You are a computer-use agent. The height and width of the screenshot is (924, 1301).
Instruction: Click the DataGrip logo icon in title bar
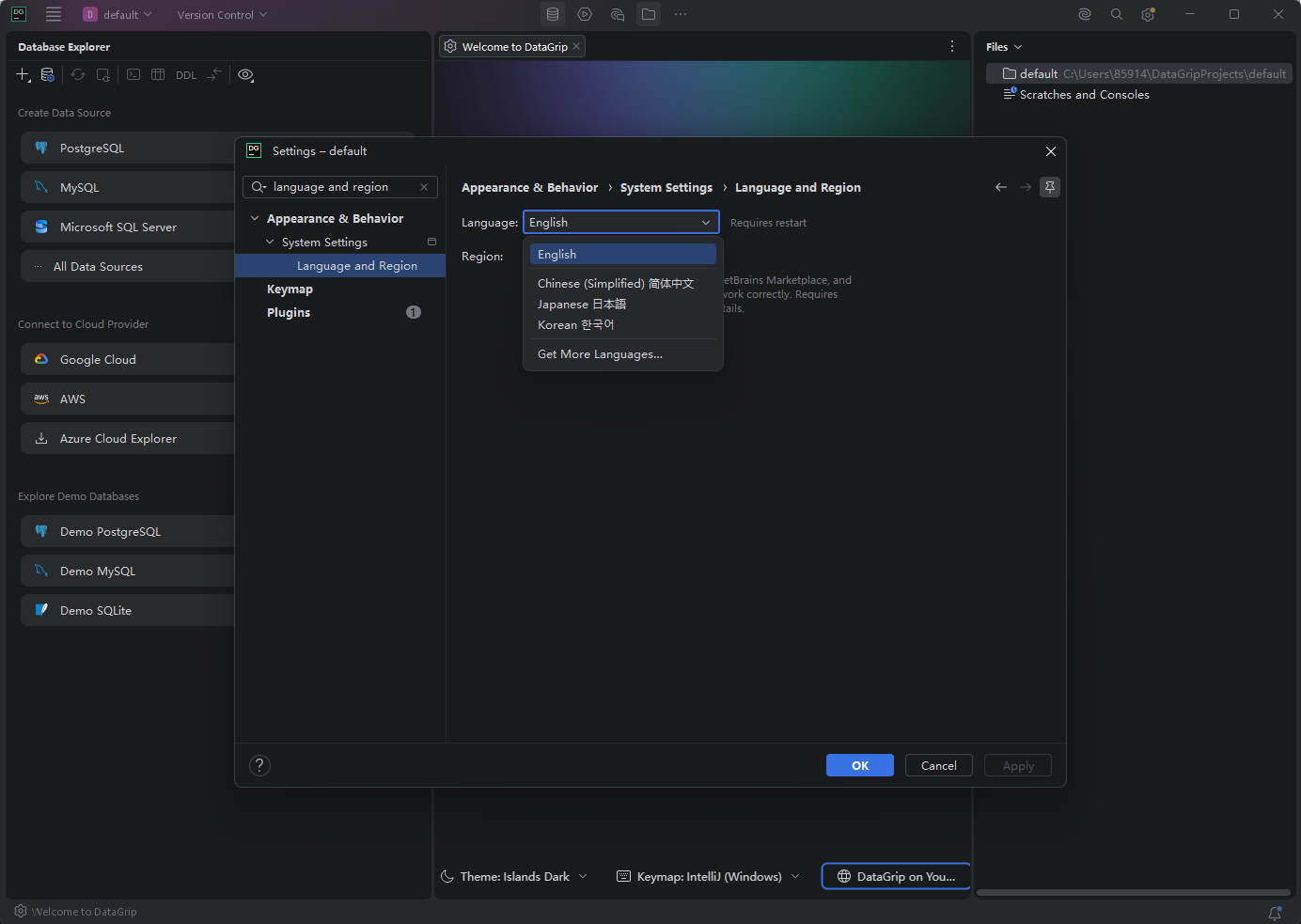tap(19, 14)
